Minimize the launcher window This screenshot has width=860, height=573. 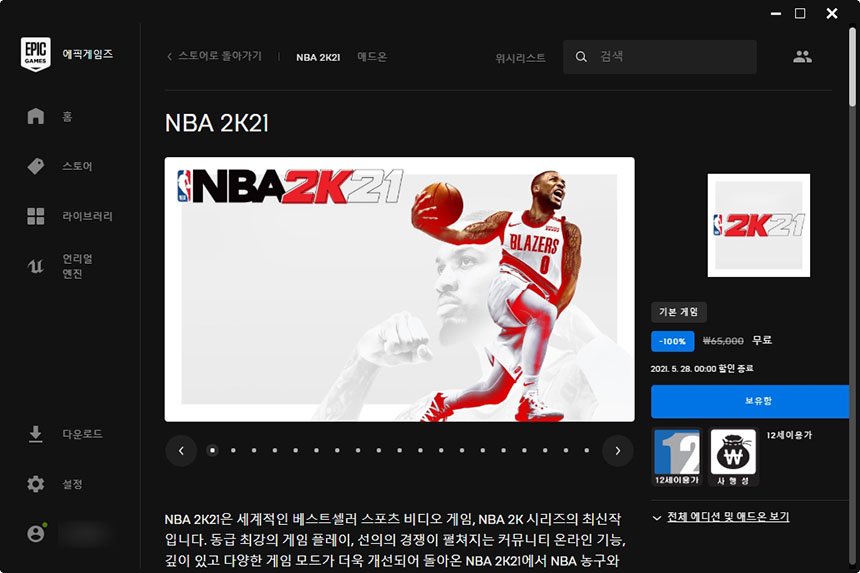point(776,13)
